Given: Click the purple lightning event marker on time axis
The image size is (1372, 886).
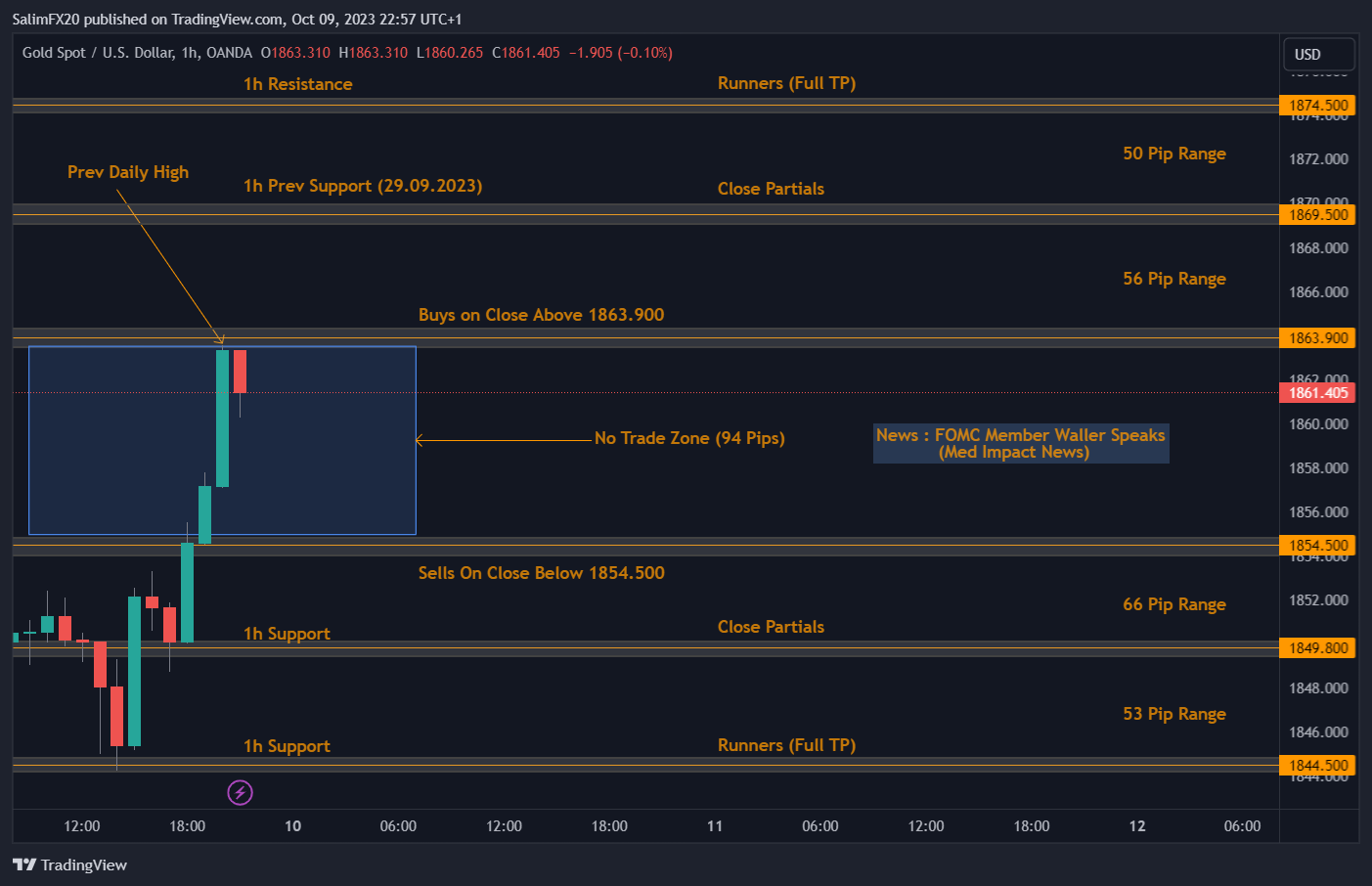Looking at the screenshot, I should point(241,792).
